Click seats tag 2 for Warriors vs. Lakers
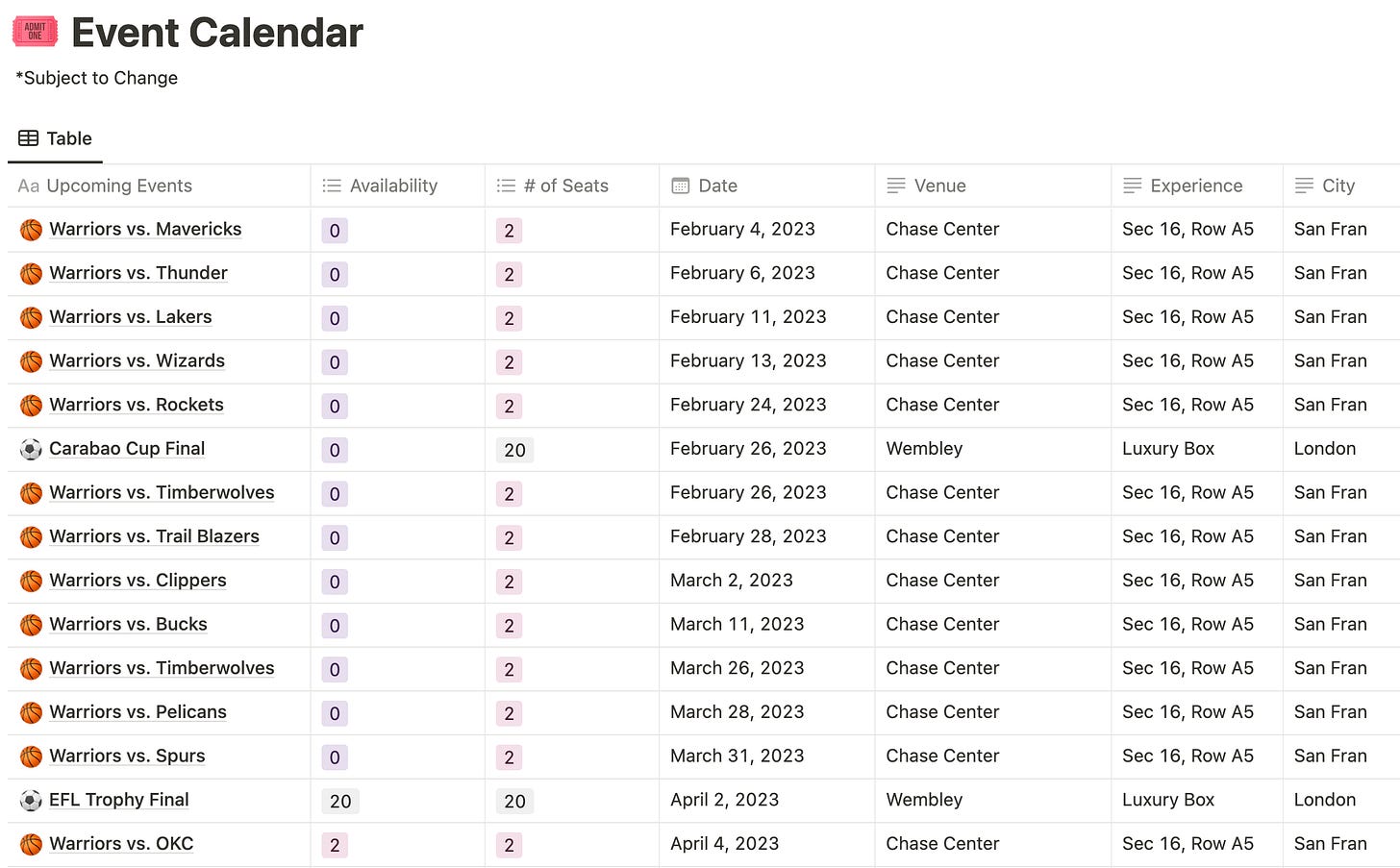1400x868 pixels. click(x=510, y=318)
